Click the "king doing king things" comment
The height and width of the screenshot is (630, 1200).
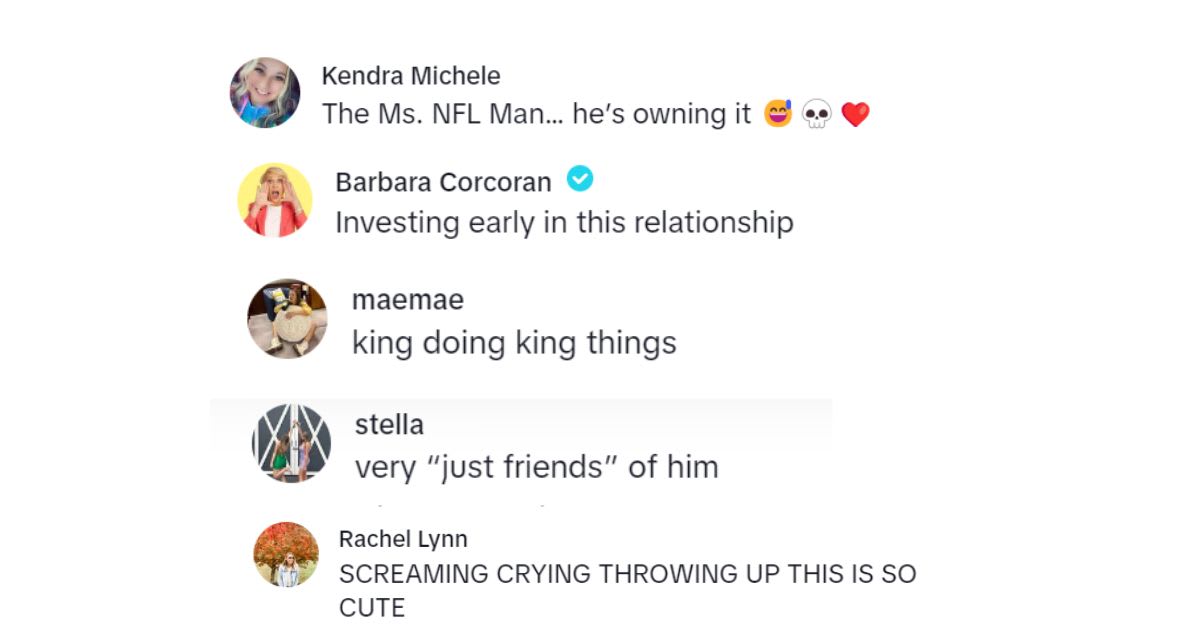(514, 343)
